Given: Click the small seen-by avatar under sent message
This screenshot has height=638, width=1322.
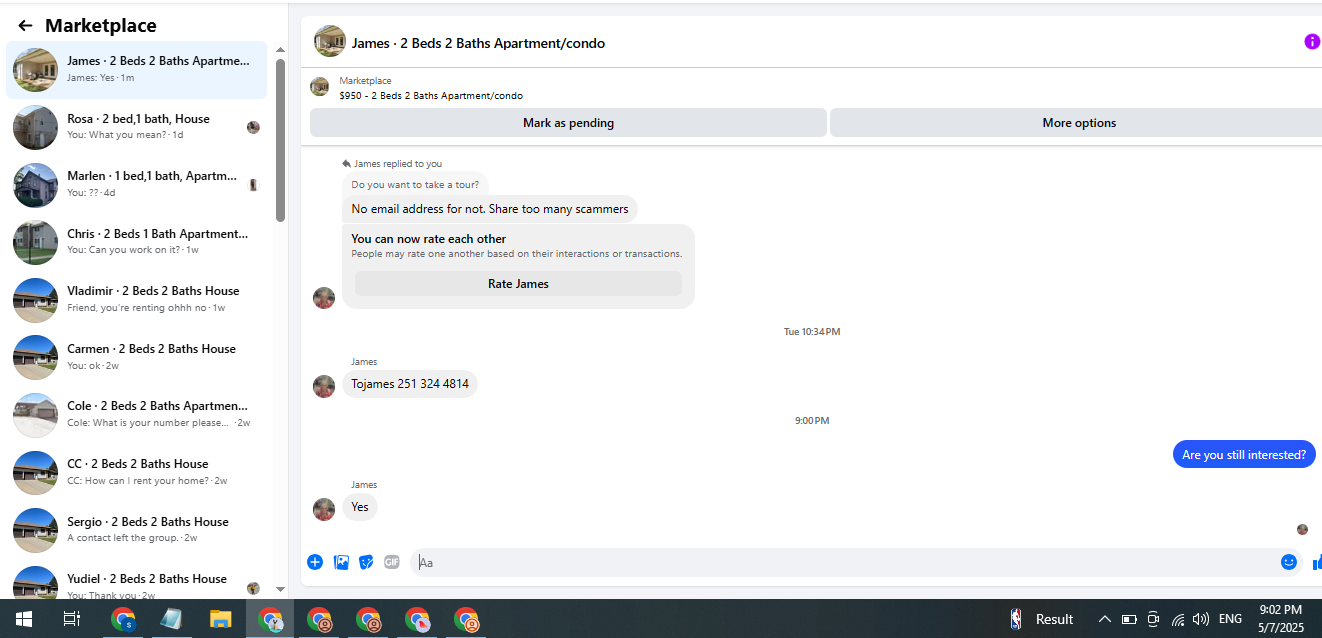Looking at the screenshot, I should [x=1302, y=529].
